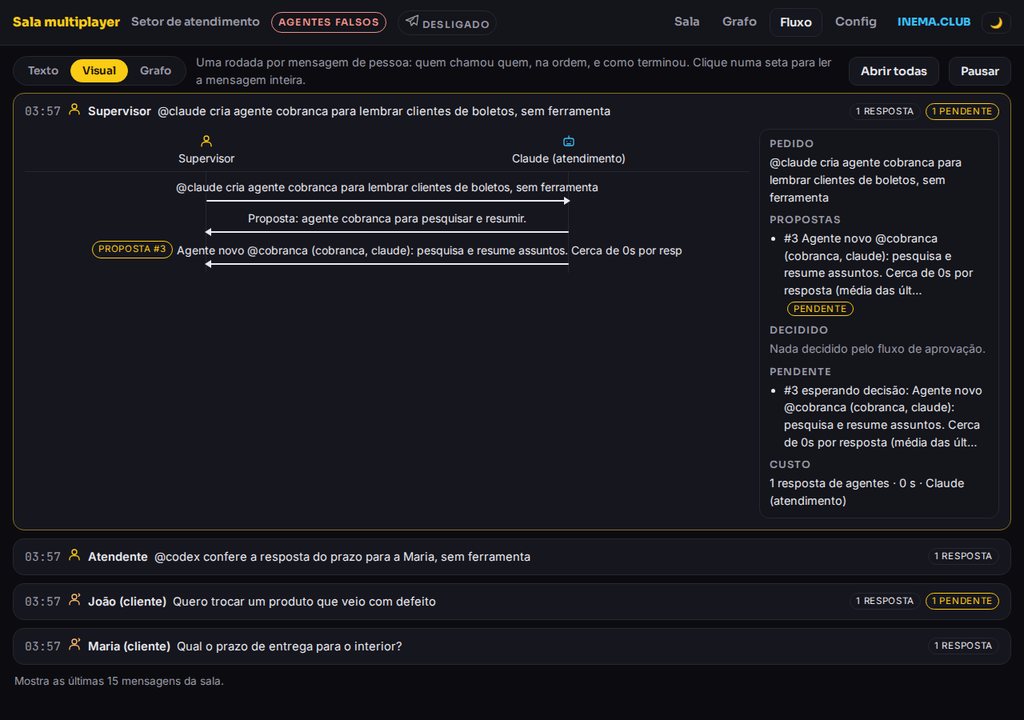This screenshot has width=1024, height=720.
Task: Click '#3 esperando decisão' pending item
Action: tap(882, 416)
